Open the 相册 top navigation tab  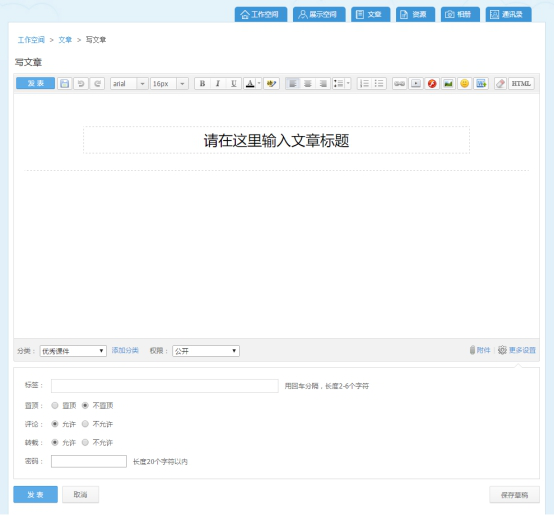click(x=460, y=14)
